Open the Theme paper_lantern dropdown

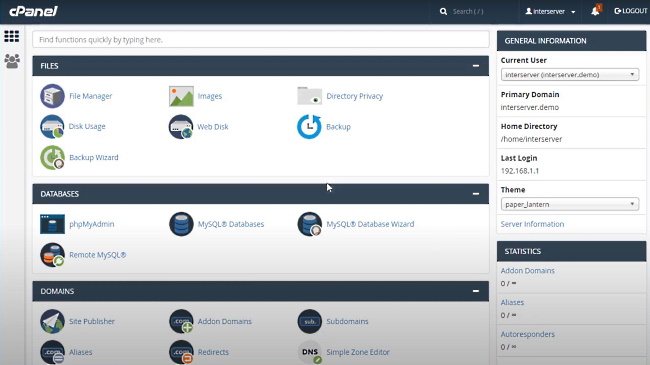coord(570,204)
